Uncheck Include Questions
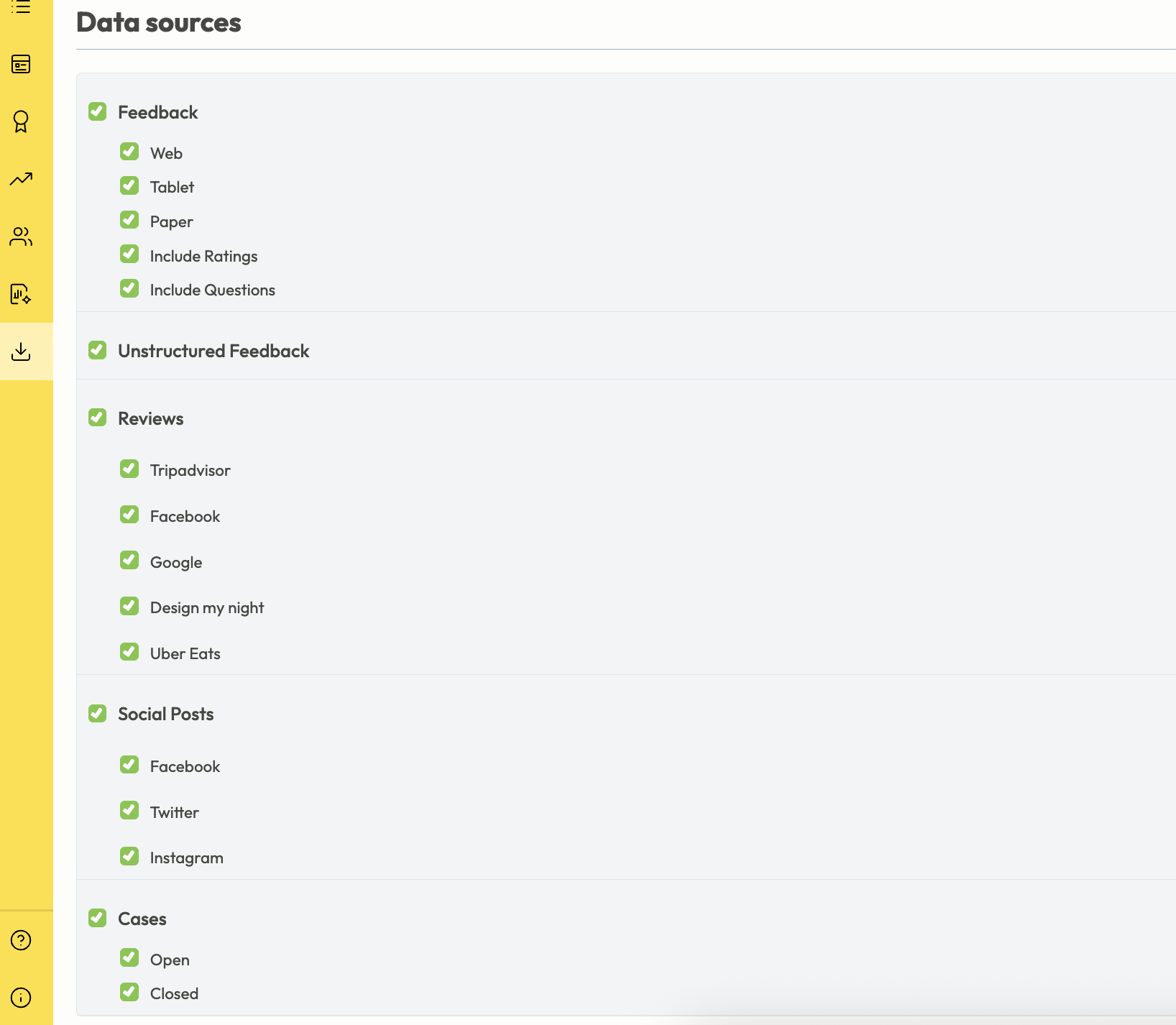The image size is (1176, 1025). pos(129,288)
